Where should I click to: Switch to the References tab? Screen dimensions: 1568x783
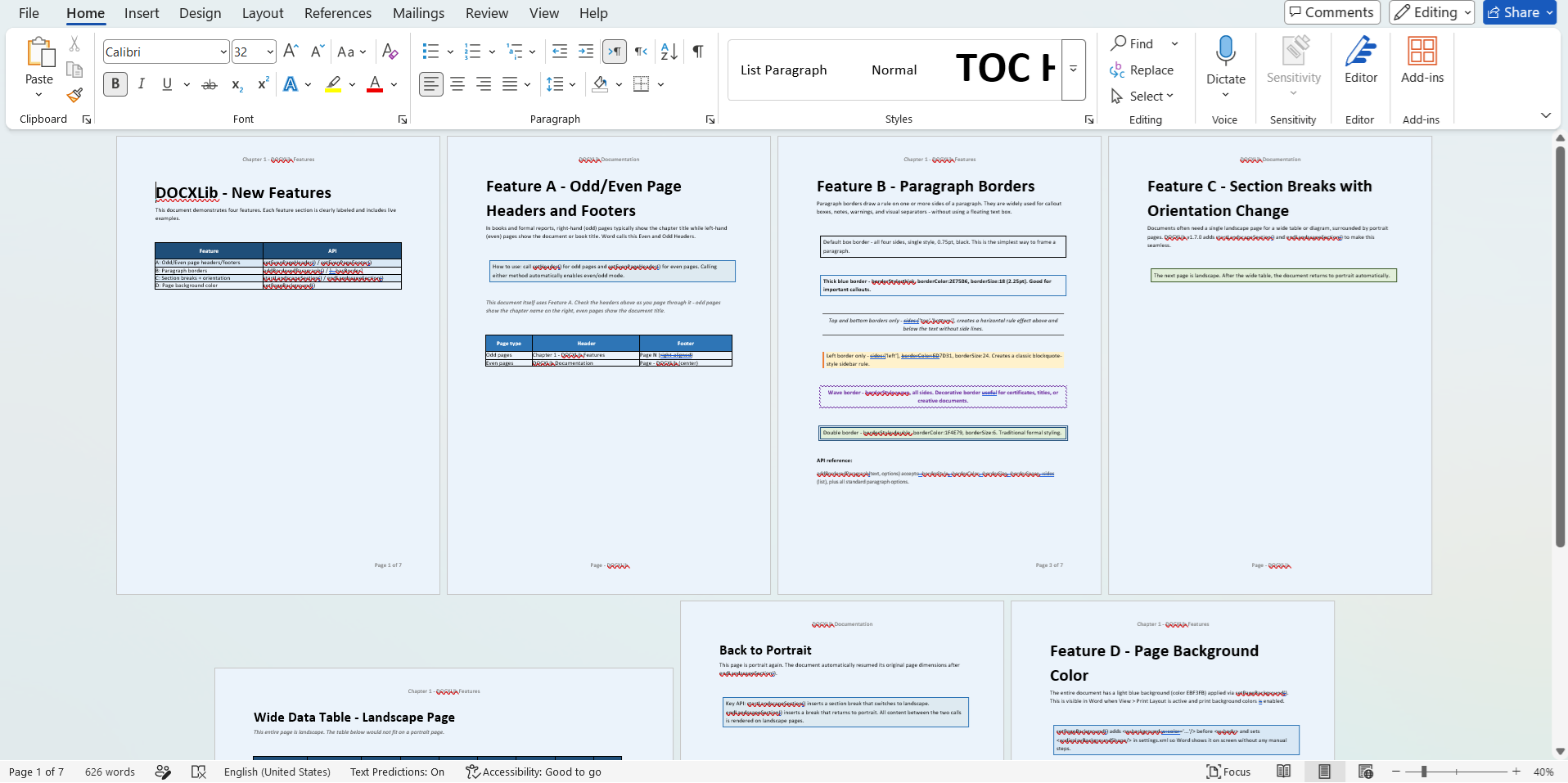coord(338,13)
